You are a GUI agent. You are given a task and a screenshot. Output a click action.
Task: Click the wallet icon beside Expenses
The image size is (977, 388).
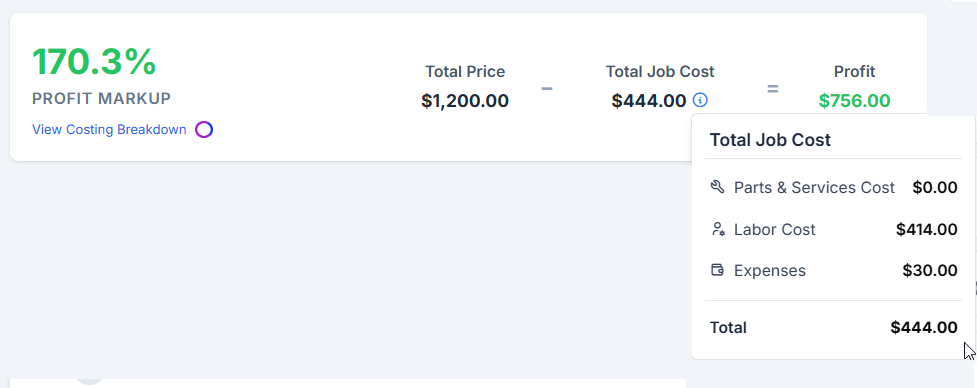[717, 270]
